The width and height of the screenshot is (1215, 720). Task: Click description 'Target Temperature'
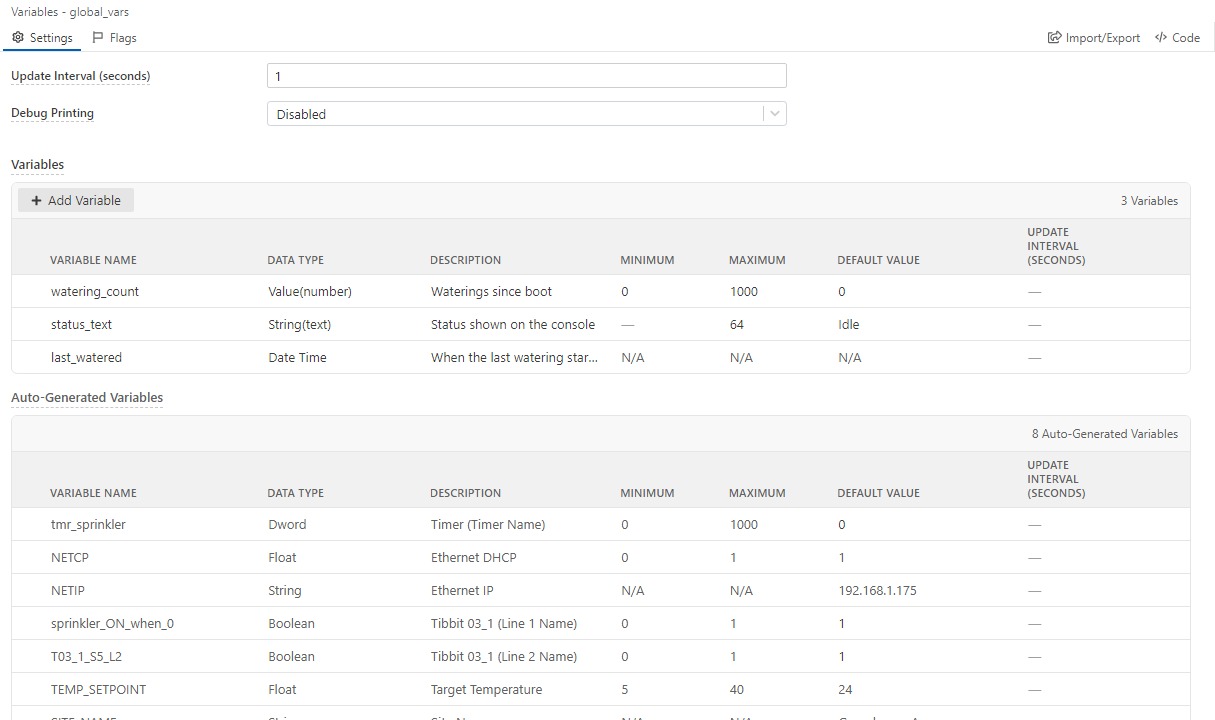click(486, 689)
